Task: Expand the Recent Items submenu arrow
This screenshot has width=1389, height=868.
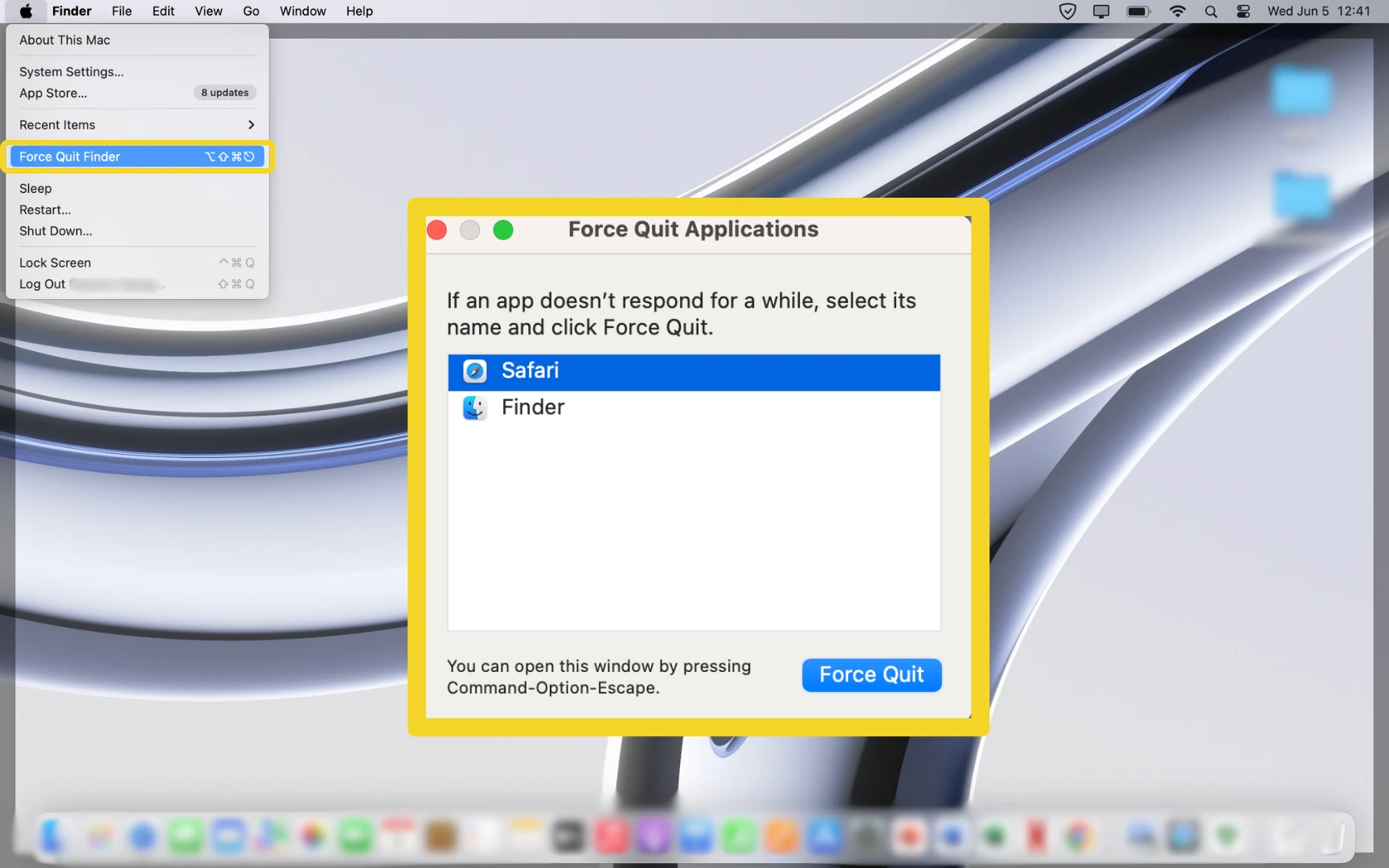Action: pyautogui.click(x=251, y=125)
